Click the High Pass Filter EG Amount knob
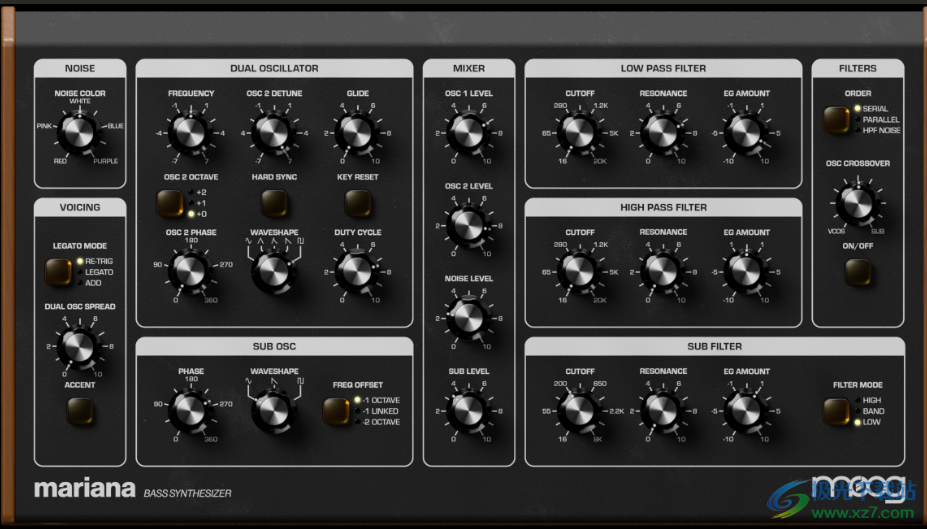This screenshot has width=927, height=529. click(x=746, y=272)
